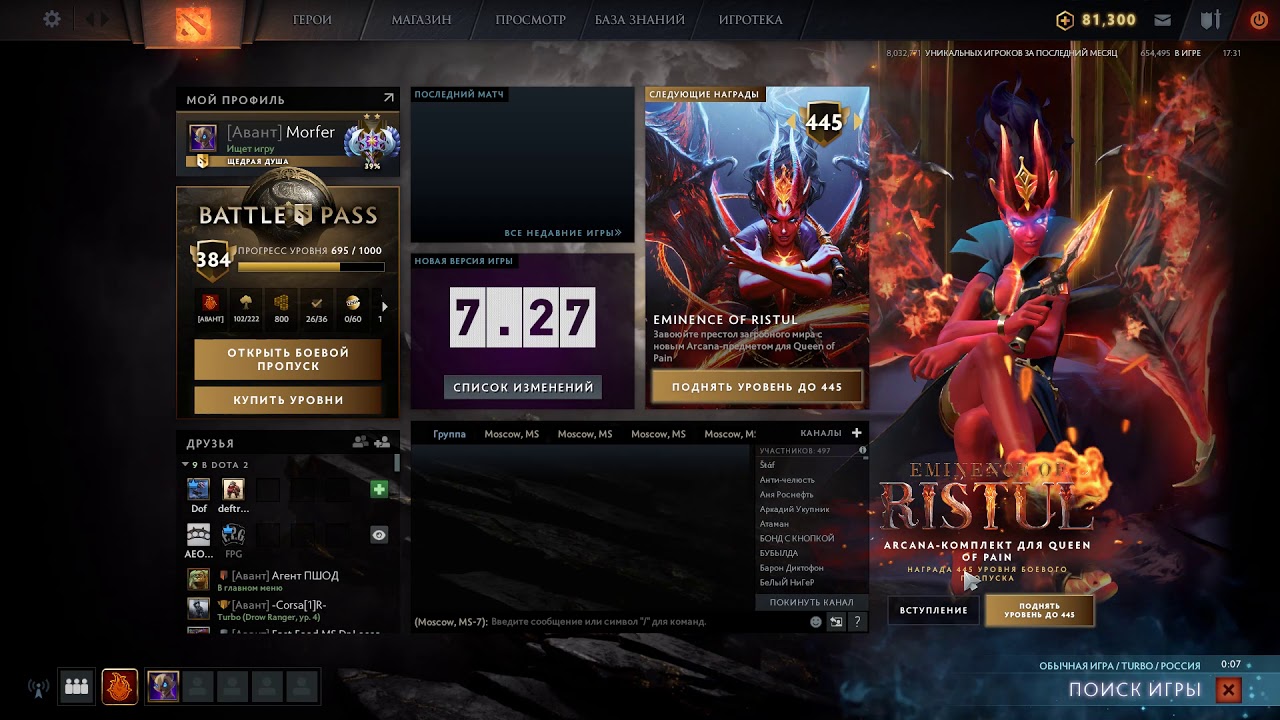
Task: Click the red power exit icon
Action: 1259,20
